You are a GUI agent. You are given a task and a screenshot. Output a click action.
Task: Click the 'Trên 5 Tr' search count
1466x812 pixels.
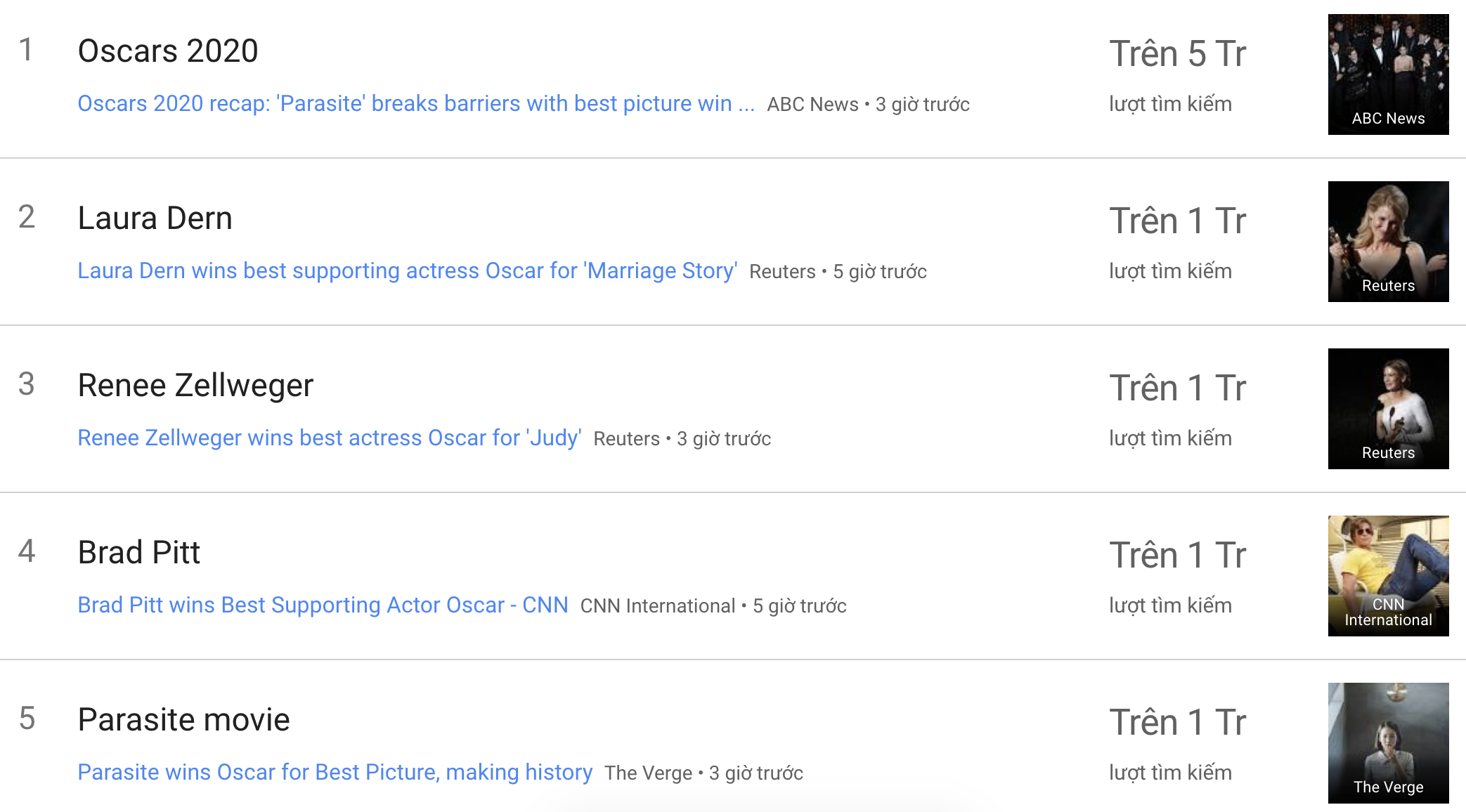(1177, 54)
